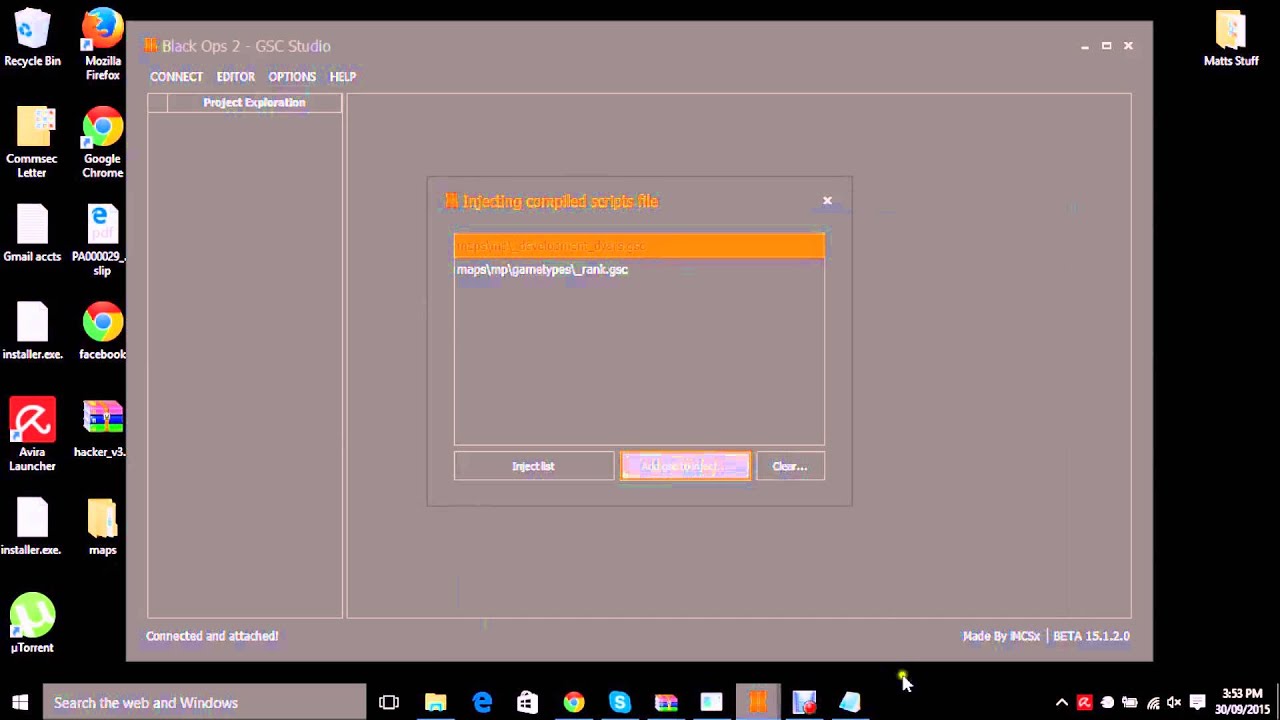Open the OPTIONS menu
Image resolution: width=1280 pixels, height=720 pixels.
click(x=292, y=77)
